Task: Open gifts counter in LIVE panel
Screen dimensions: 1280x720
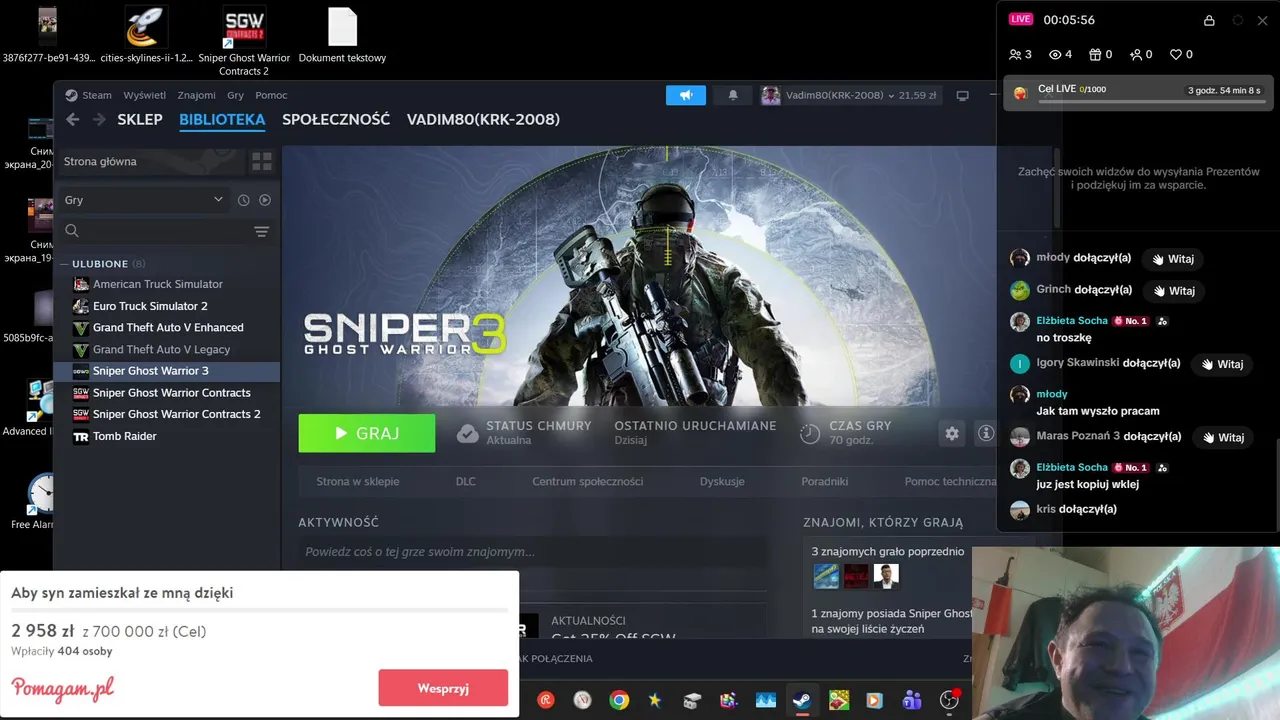Action: click(1100, 55)
